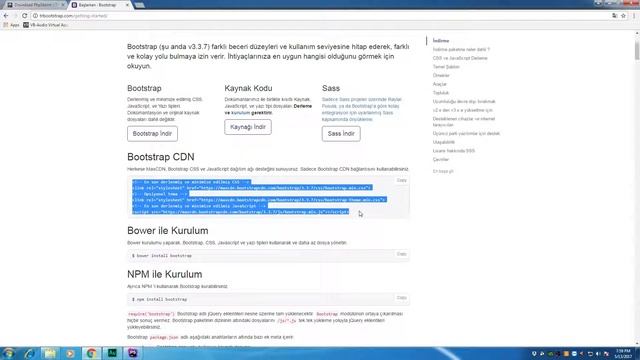Click the Bower ile Kurulum heading
Image resolution: width=640 pixels, height=360 pixels.
pos(167,231)
